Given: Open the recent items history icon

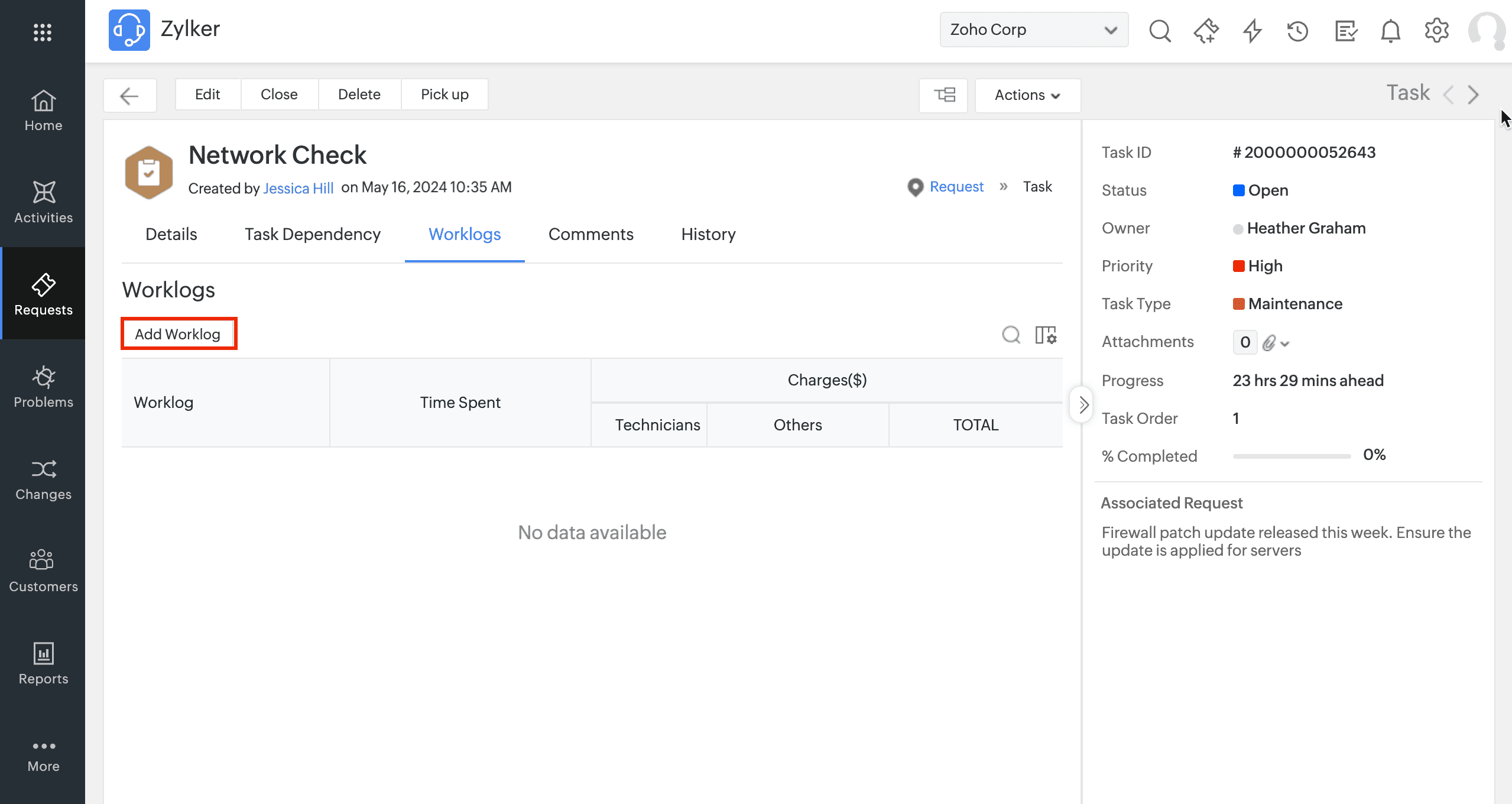Looking at the screenshot, I should tap(1297, 31).
